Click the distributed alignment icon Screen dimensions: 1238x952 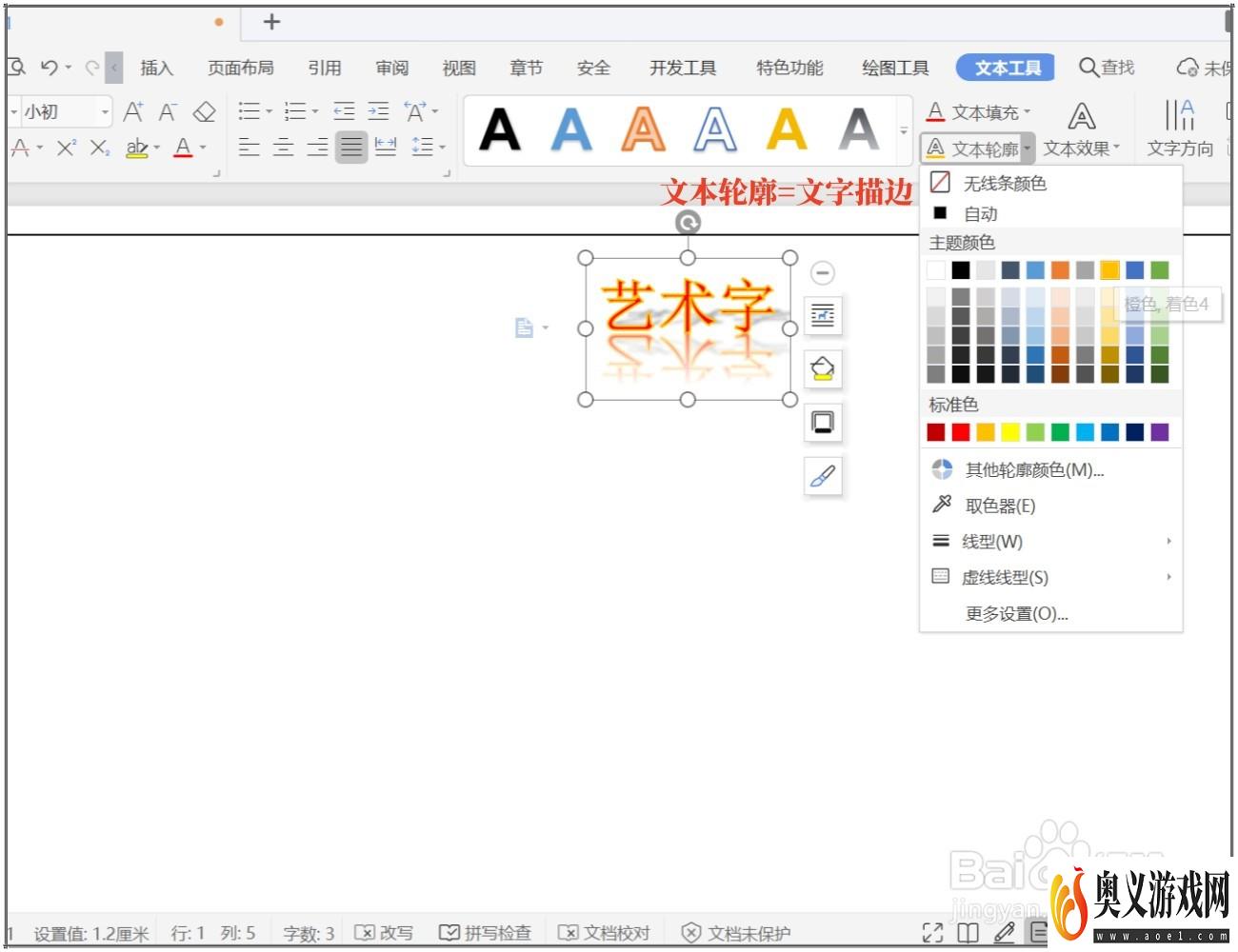[386, 147]
